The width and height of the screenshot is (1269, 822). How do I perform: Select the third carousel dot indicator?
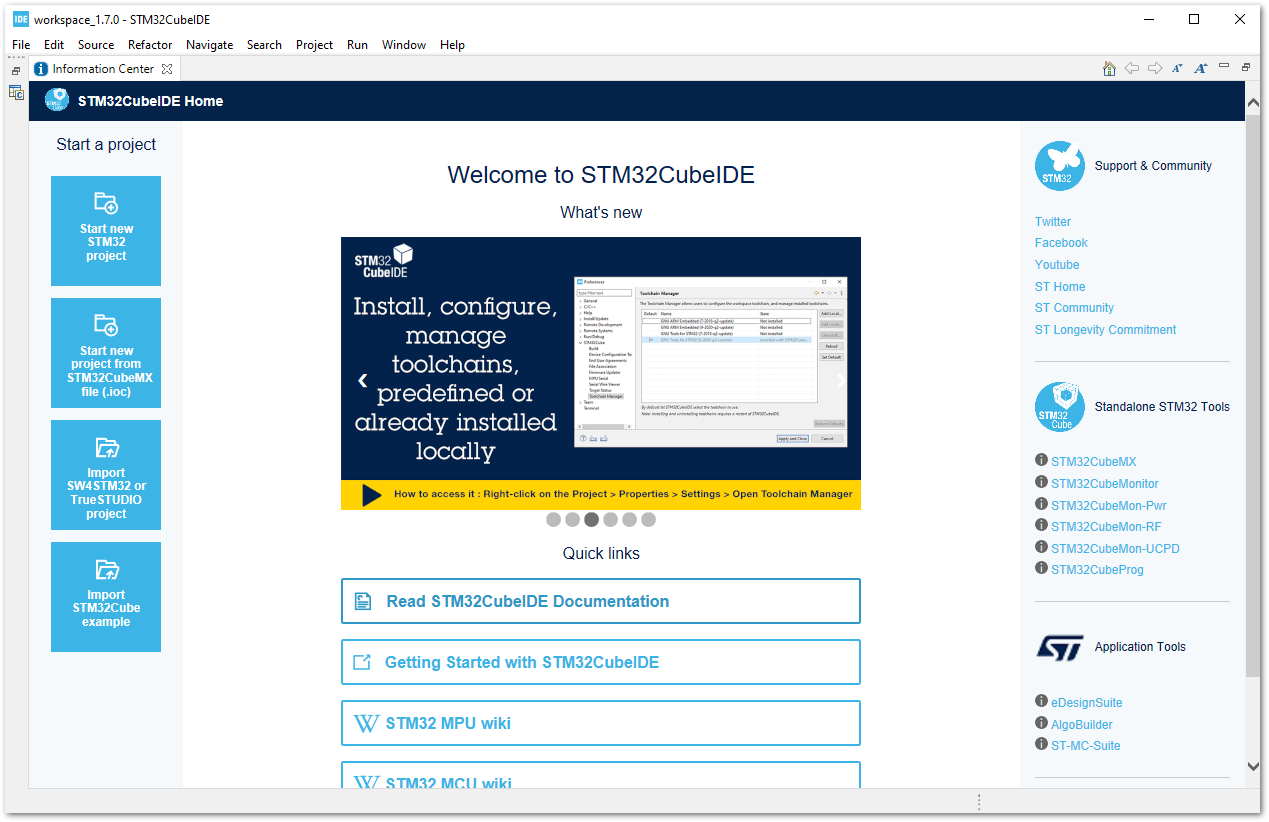tap(591, 520)
